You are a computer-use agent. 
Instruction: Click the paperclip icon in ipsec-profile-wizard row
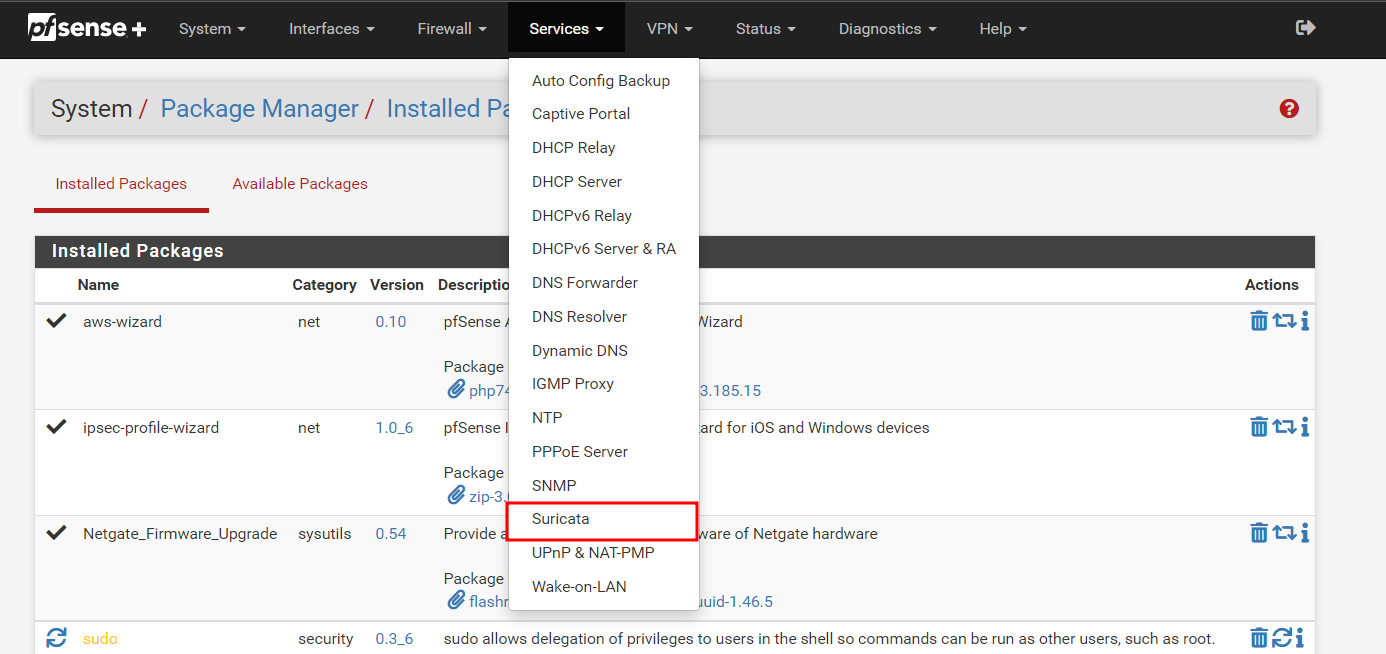coord(455,495)
